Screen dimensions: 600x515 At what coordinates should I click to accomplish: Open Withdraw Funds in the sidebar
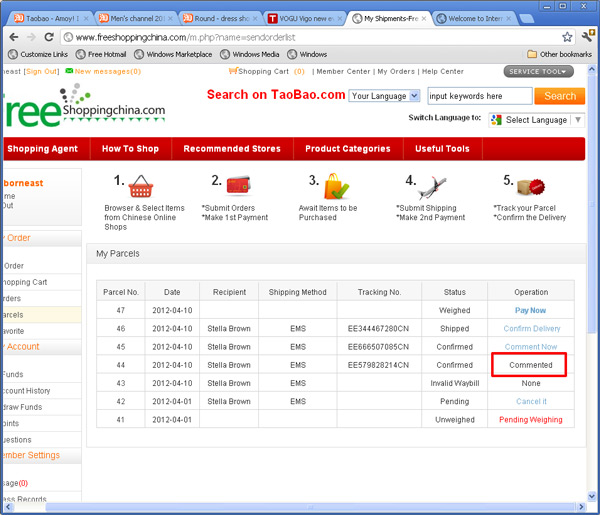coord(23,407)
